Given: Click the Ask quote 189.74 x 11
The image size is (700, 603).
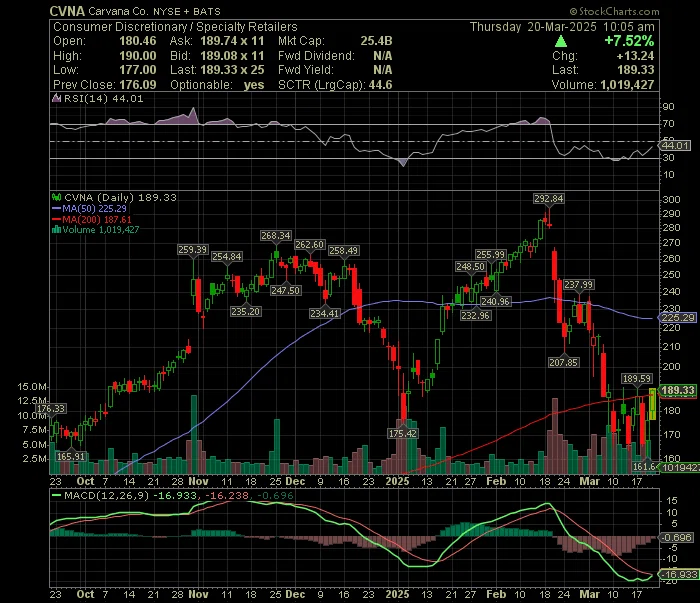Looking at the screenshot, I should pos(232,41).
